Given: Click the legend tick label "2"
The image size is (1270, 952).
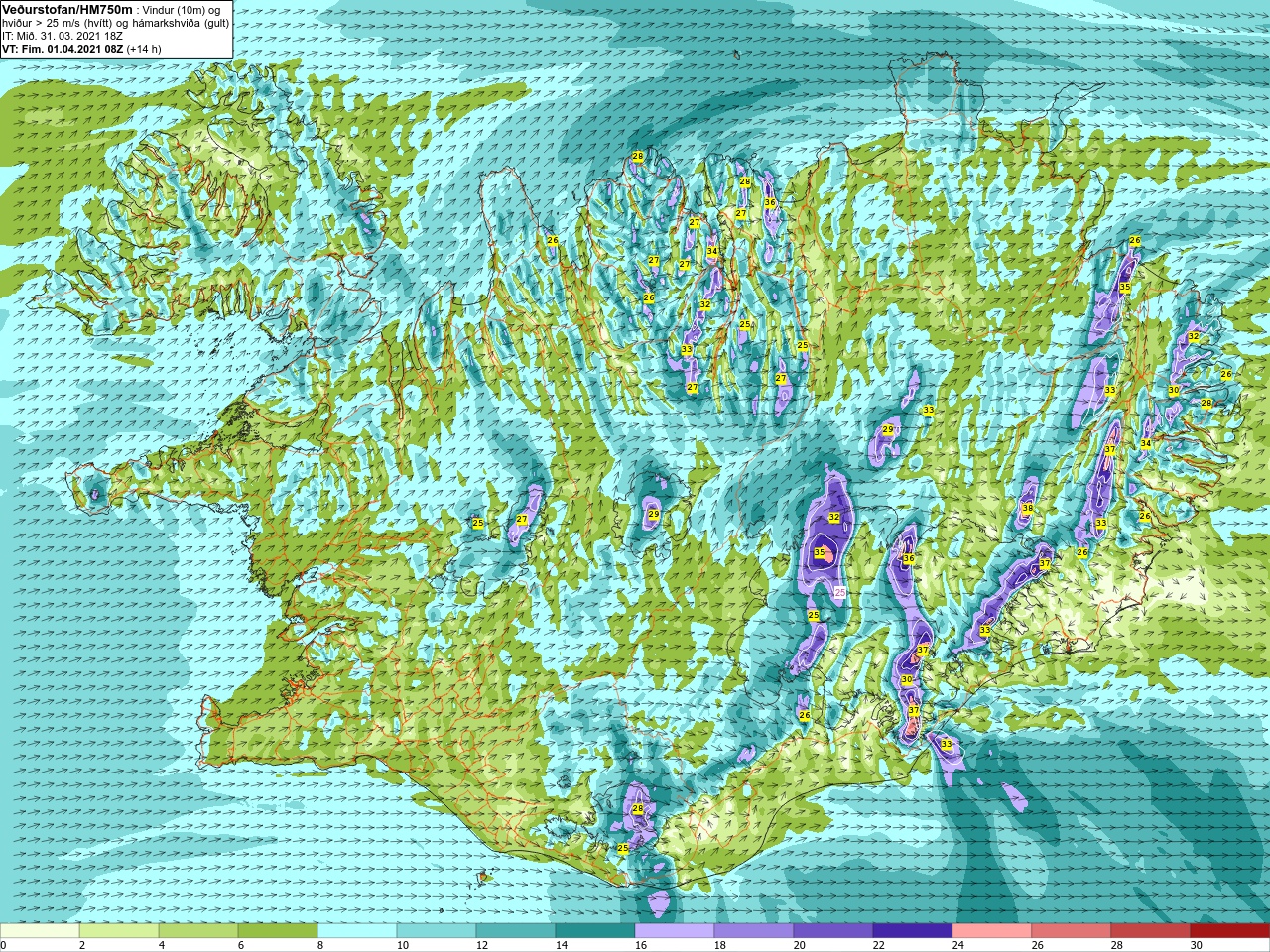Looking at the screenshot, I should [x=82, y=946].
